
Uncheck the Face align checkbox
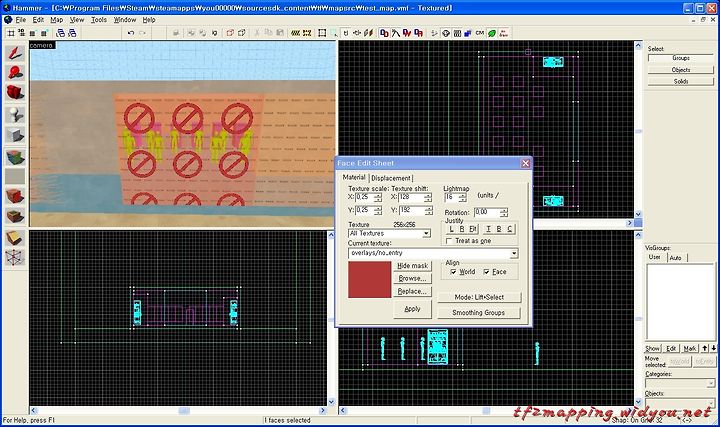click(487, 272)
